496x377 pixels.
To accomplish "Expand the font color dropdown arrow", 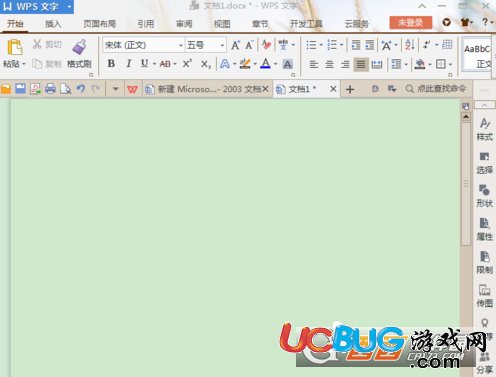I will [275, 64].
